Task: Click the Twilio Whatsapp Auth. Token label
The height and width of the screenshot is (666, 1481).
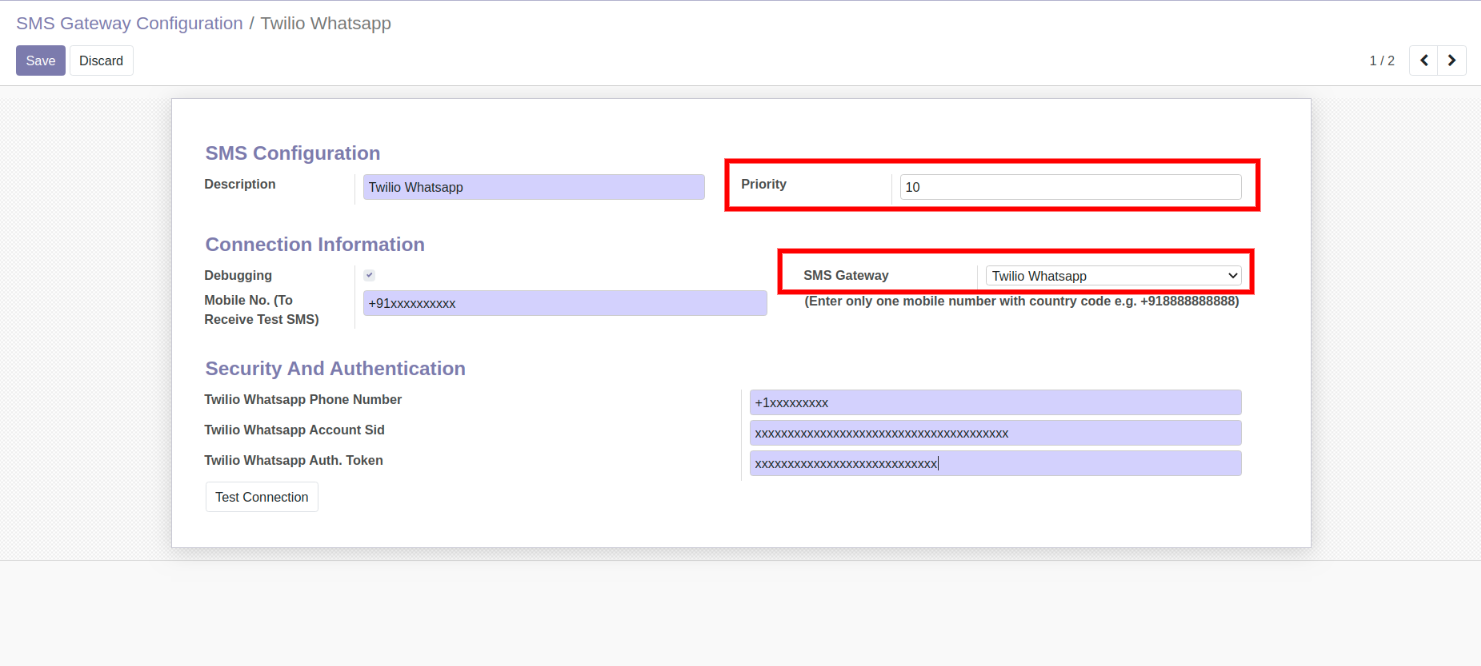Action: [294, 460]
